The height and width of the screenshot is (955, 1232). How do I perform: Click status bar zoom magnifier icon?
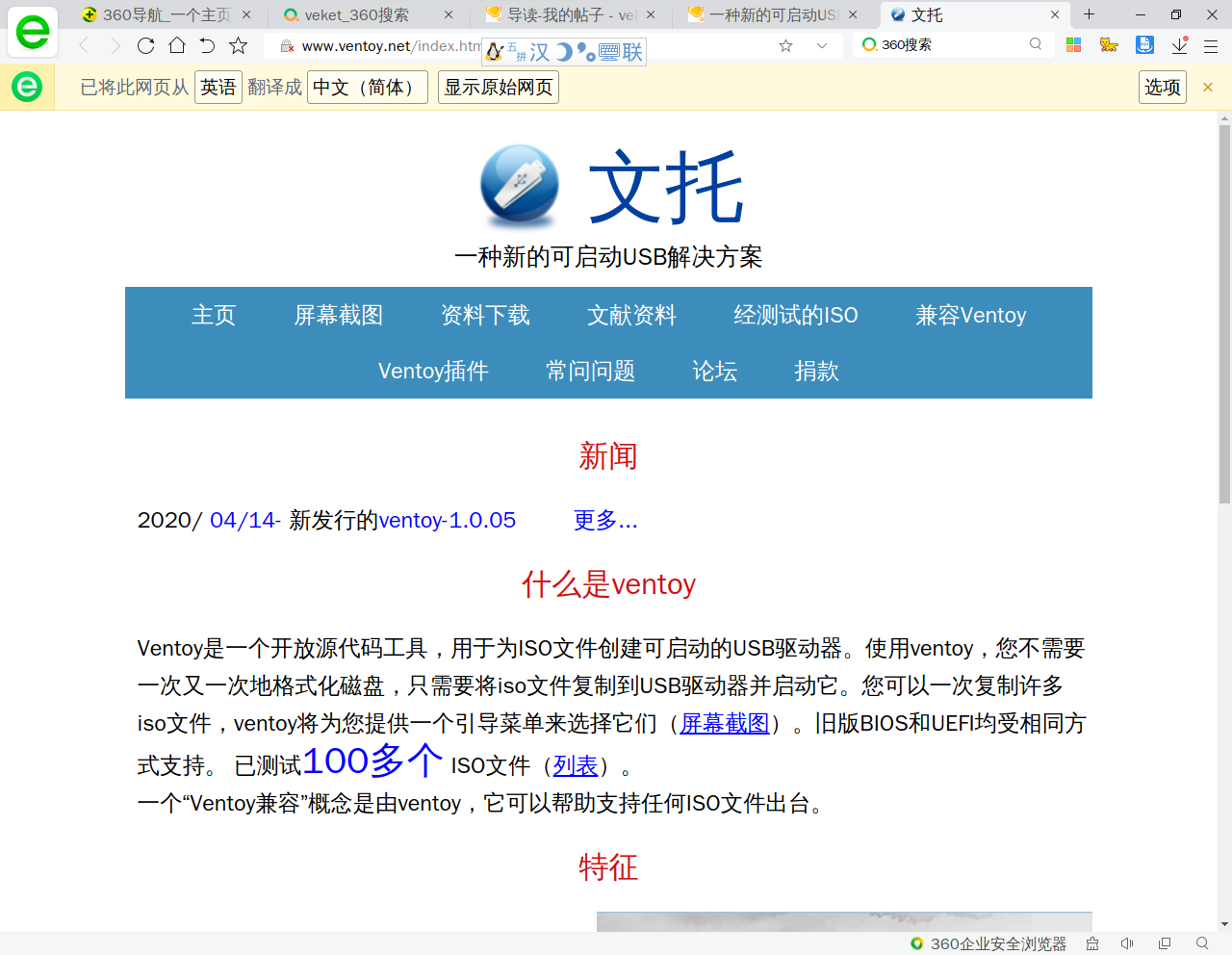point(1202,943)
